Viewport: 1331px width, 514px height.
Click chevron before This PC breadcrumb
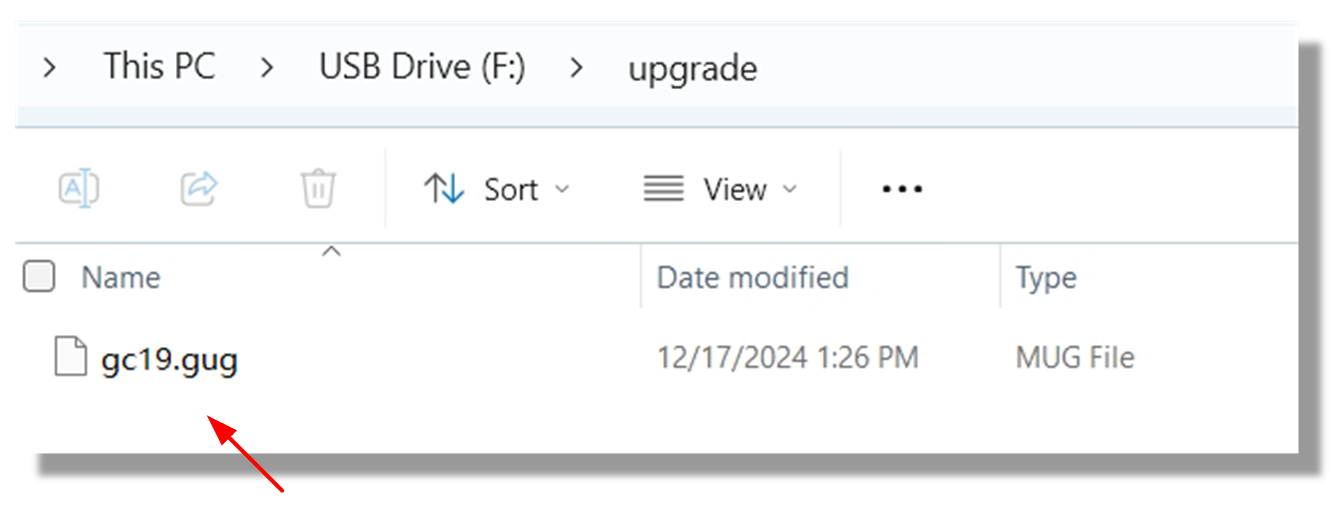pyautogui.click(x=49, y=68)
